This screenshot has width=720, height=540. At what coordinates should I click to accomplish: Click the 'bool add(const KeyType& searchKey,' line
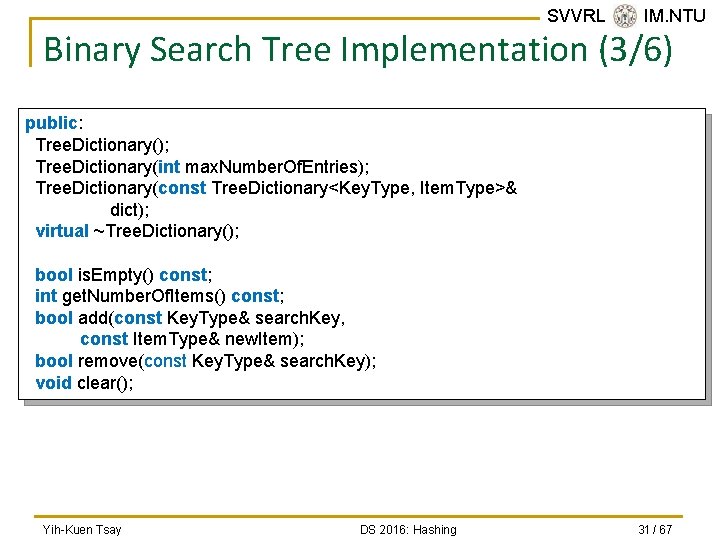(190, 318)
